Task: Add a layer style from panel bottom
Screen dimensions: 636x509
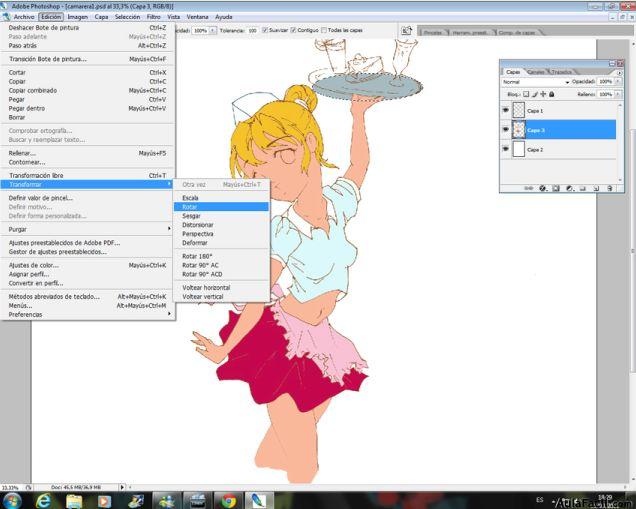Action: click(543, 188)
